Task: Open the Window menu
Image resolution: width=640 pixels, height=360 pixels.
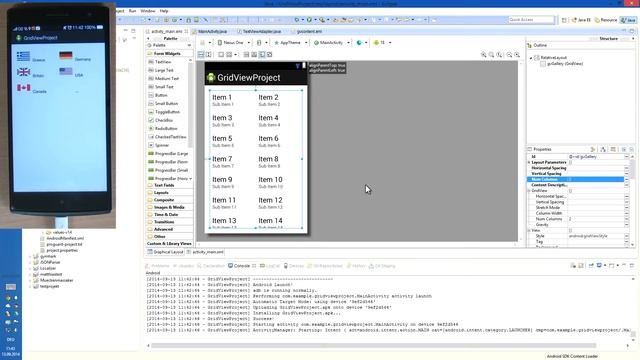Action: click(x=148, y=11)
